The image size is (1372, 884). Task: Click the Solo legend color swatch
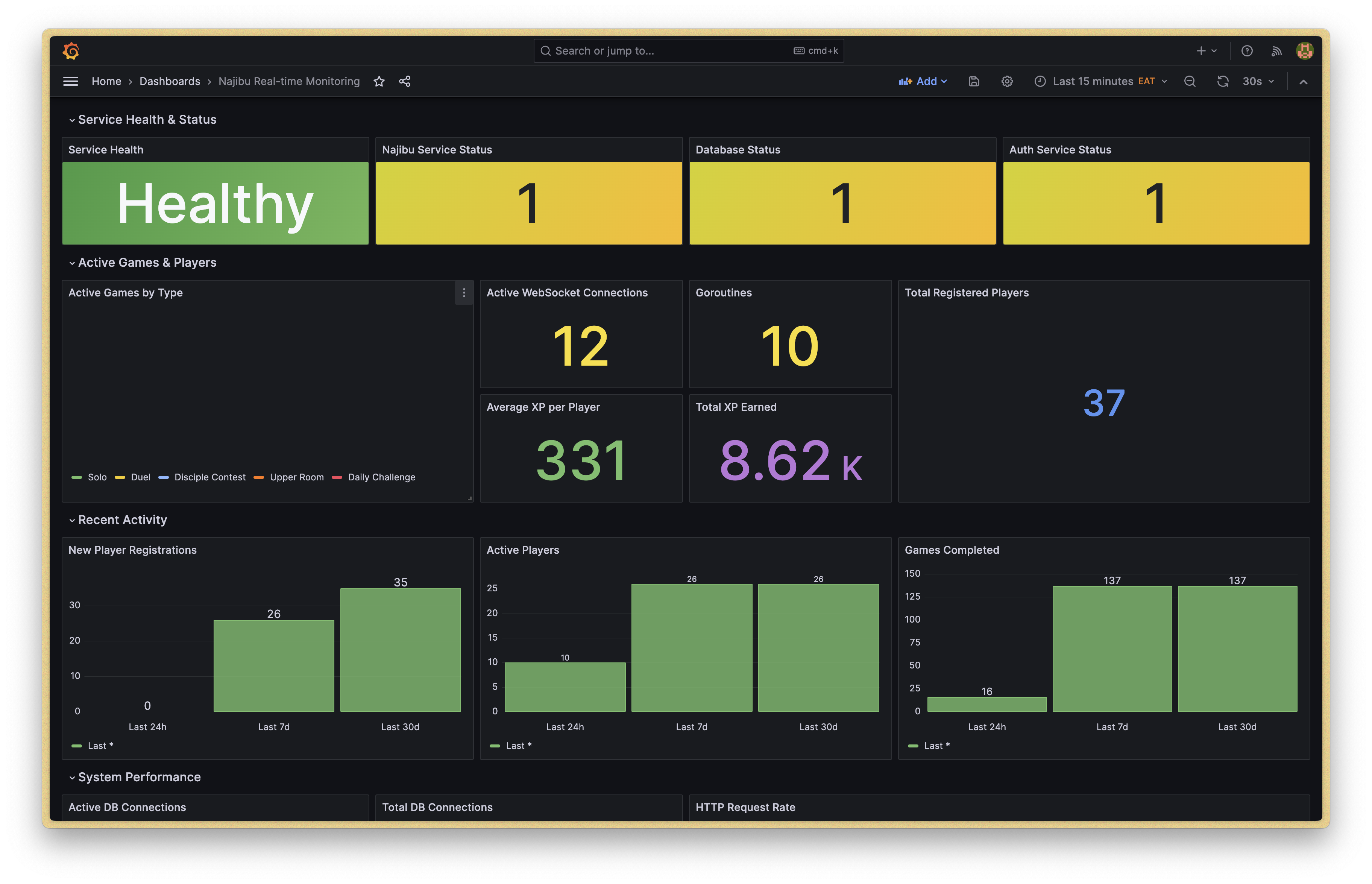pyautogui.click(x=76, y=477)
